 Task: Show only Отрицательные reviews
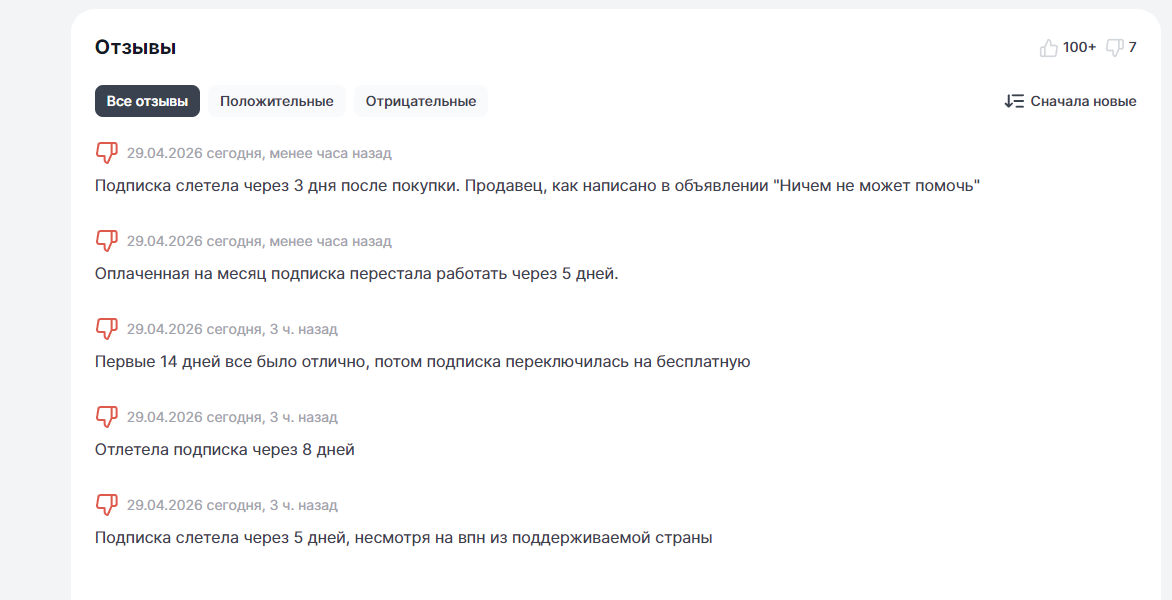click(x=420, y=101)
